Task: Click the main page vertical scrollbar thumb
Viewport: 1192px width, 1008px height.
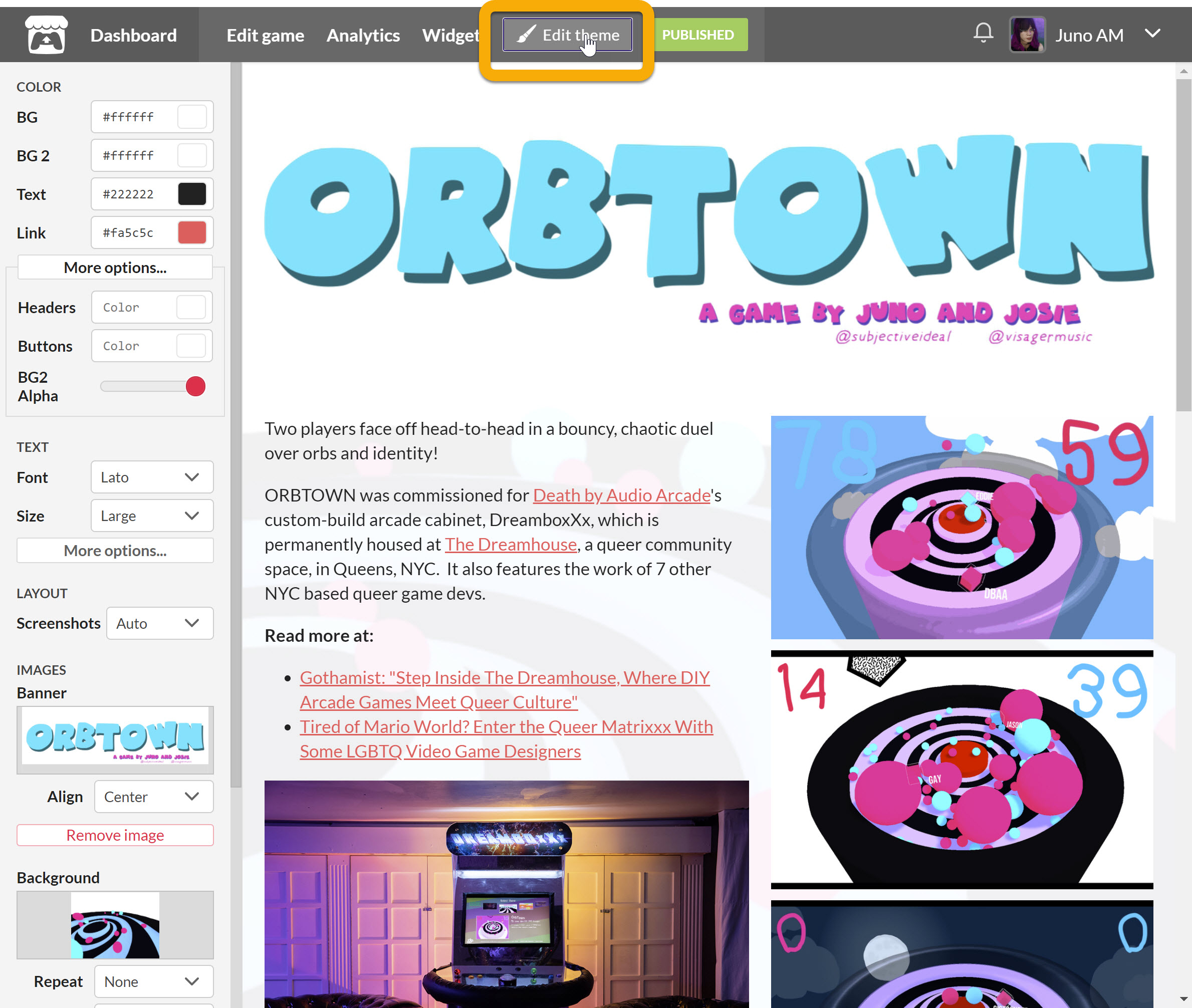Action: 1183,244
